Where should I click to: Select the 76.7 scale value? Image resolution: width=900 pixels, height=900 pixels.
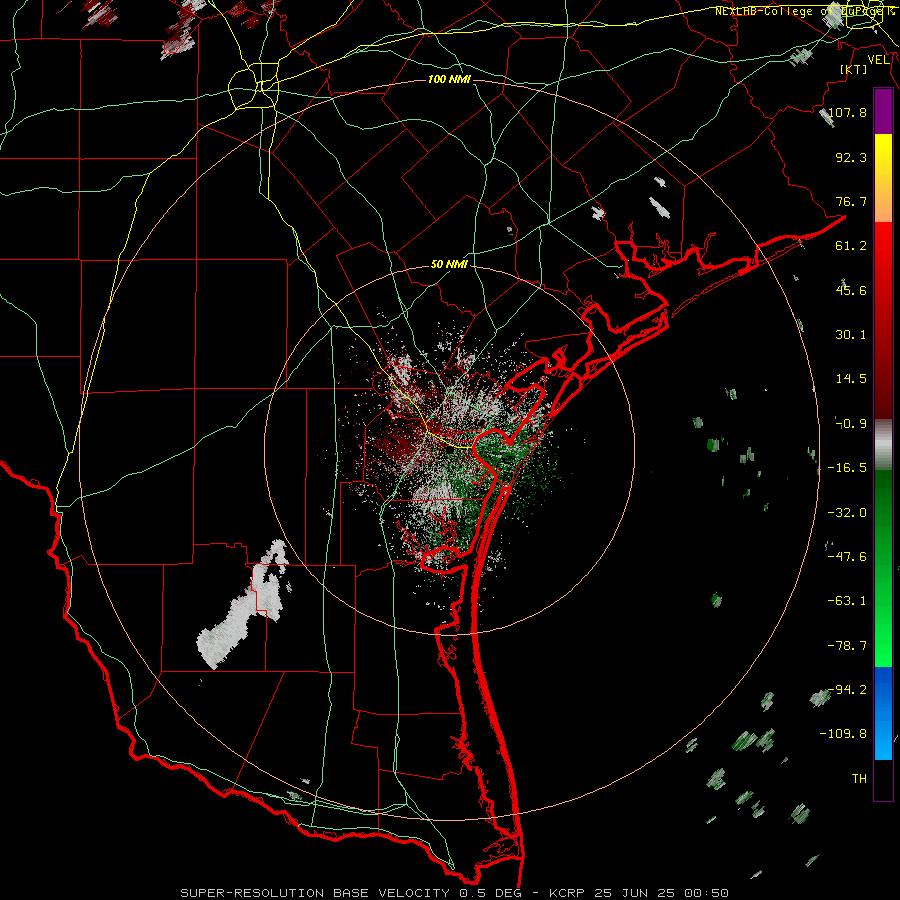click(x=851, y=201)
